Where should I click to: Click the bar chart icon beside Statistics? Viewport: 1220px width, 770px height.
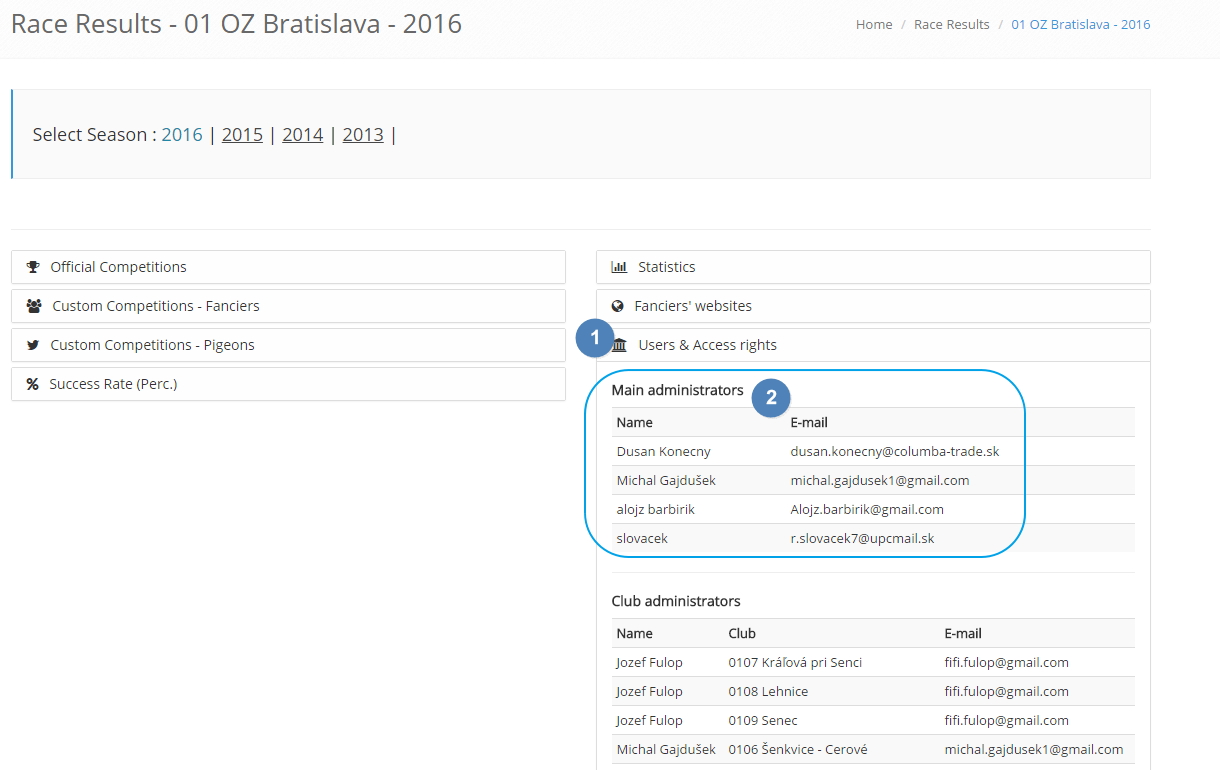pos(619,267)
